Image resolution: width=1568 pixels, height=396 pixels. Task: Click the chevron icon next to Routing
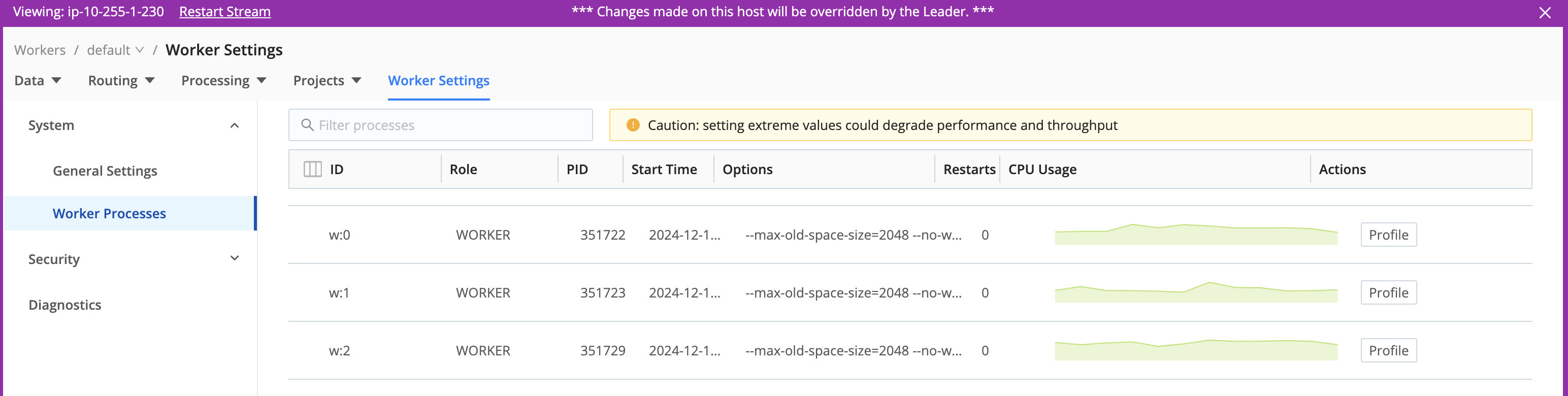150,80
